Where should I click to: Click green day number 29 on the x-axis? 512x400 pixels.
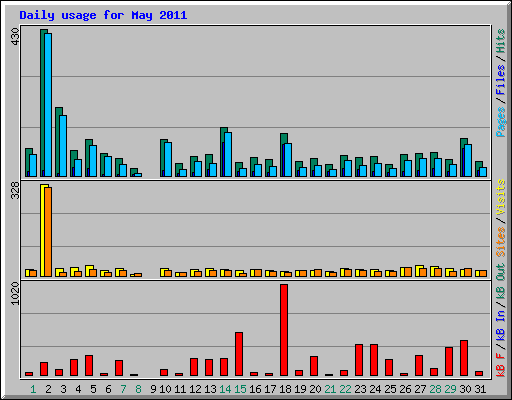click(450, 389)
